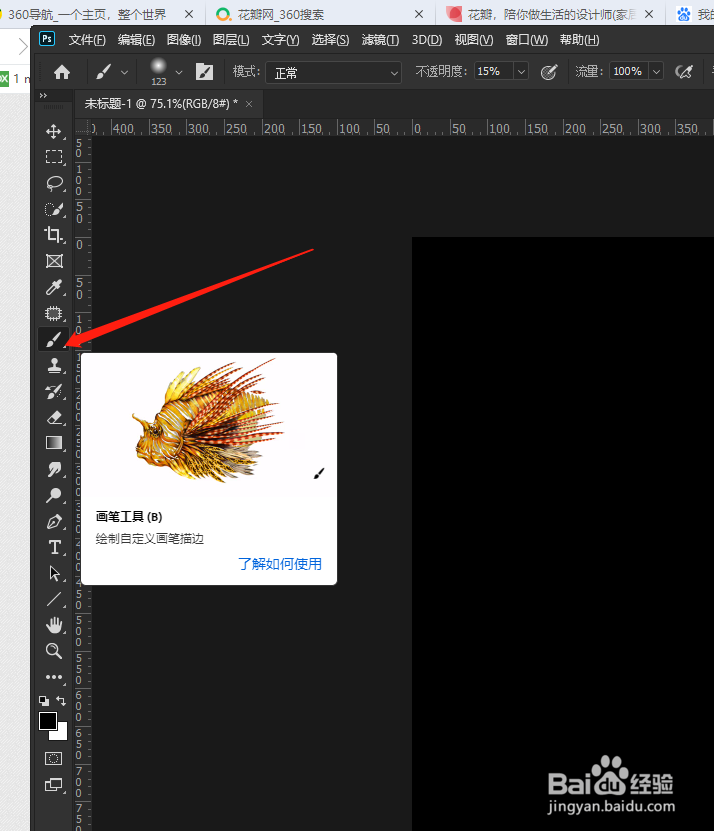Select the Gradient tool
The height and width of the screenshot is (831, 714).
pyautogui.click(x=54, y=443)
